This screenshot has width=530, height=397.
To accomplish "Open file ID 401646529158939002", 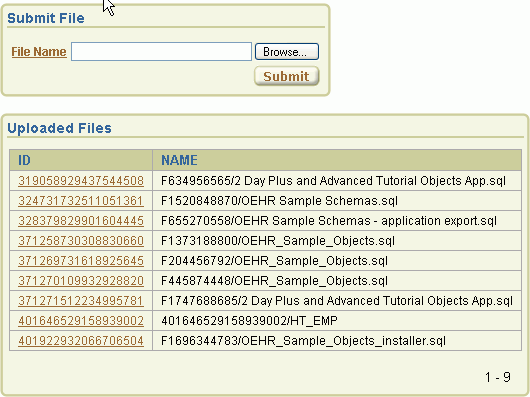I will pos(81,320).
